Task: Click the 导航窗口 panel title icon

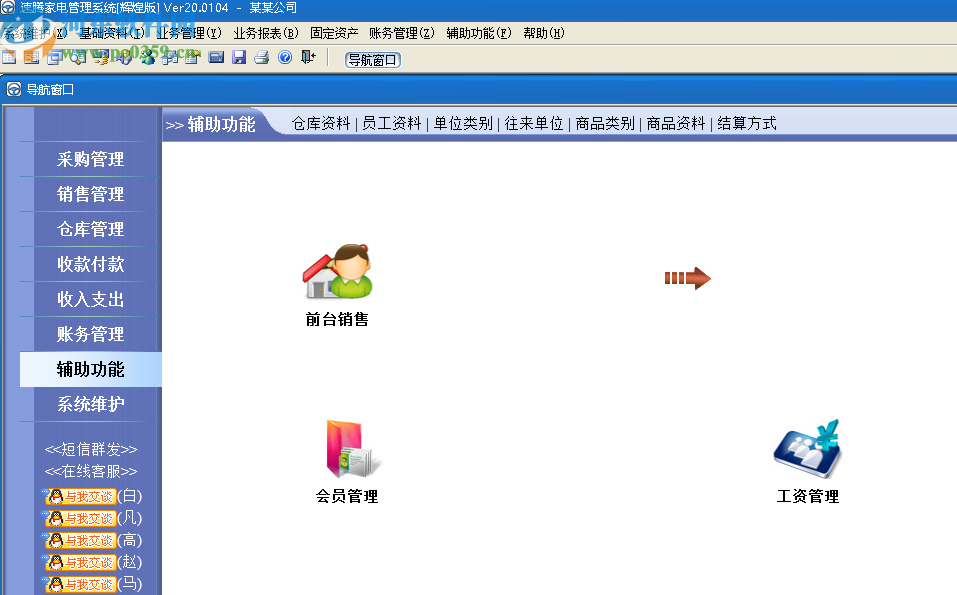Action: coord(13,90)
